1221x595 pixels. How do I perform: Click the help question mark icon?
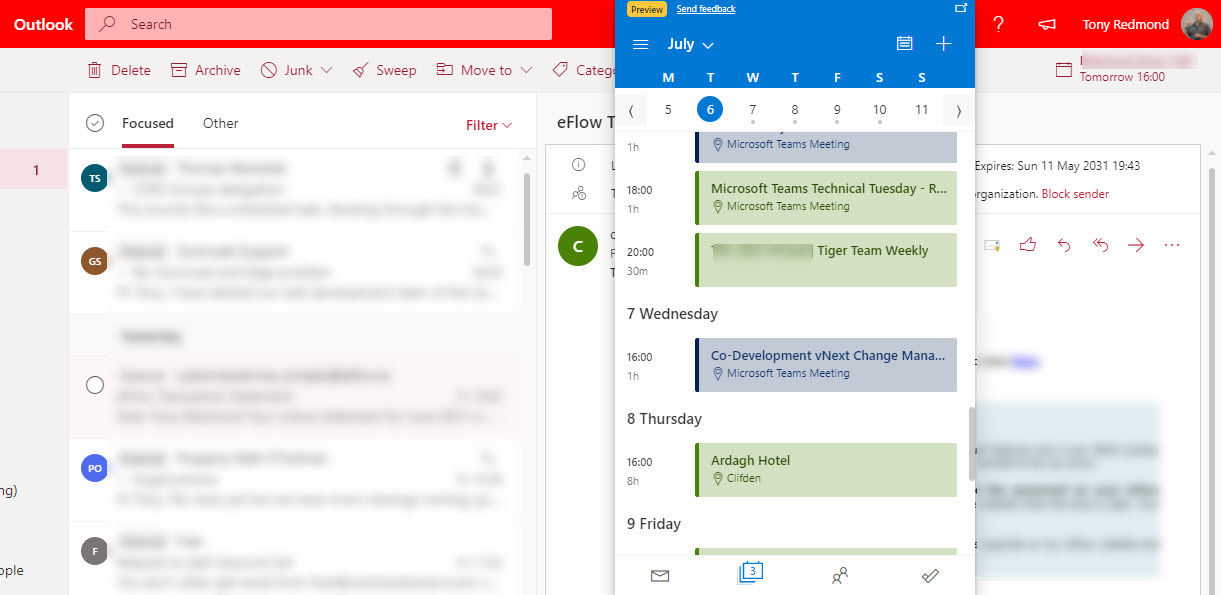998,24
